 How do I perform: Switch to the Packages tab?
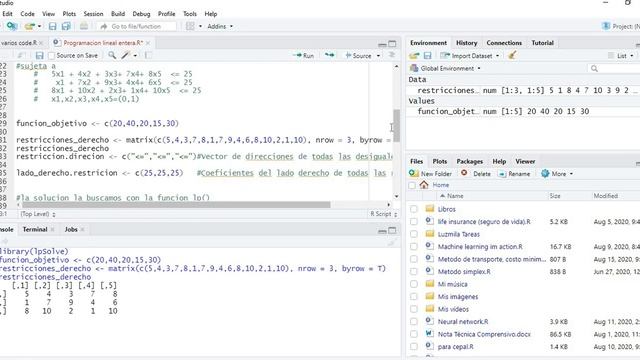tap(469, 161)
